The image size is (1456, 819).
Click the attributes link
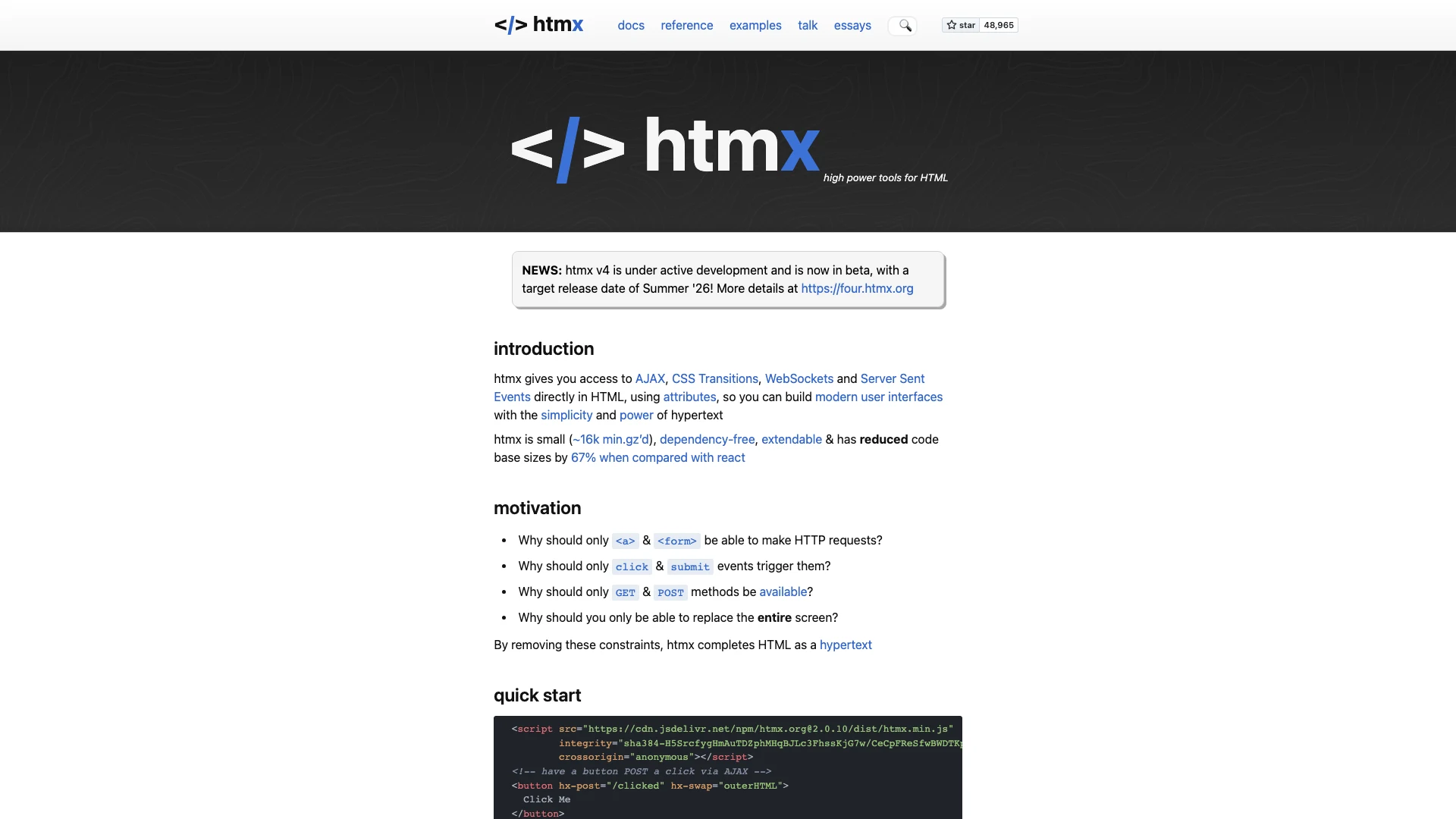(689, 397)
